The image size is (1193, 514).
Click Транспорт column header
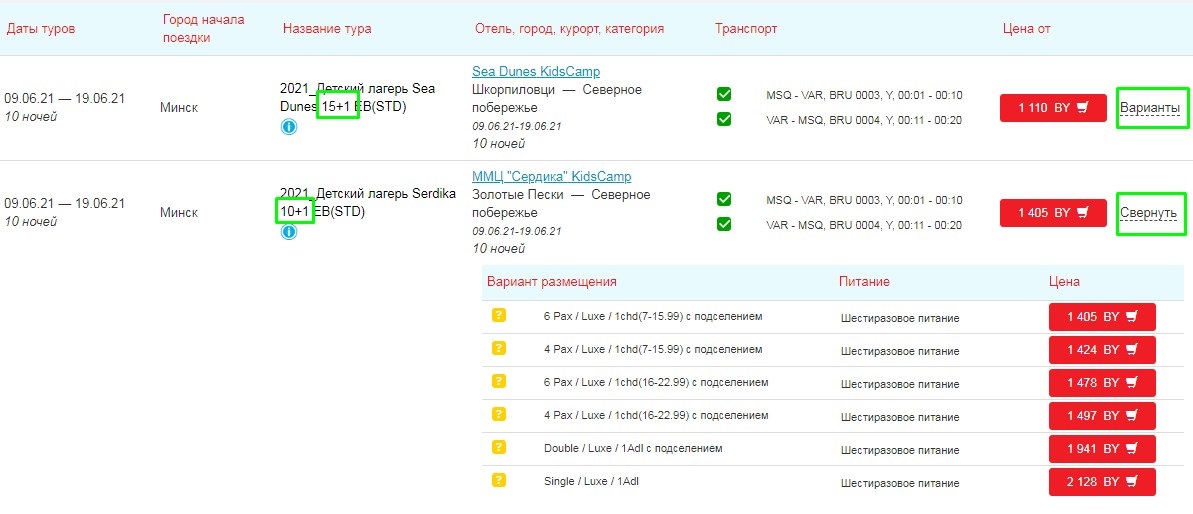click(x=746, y=29)
